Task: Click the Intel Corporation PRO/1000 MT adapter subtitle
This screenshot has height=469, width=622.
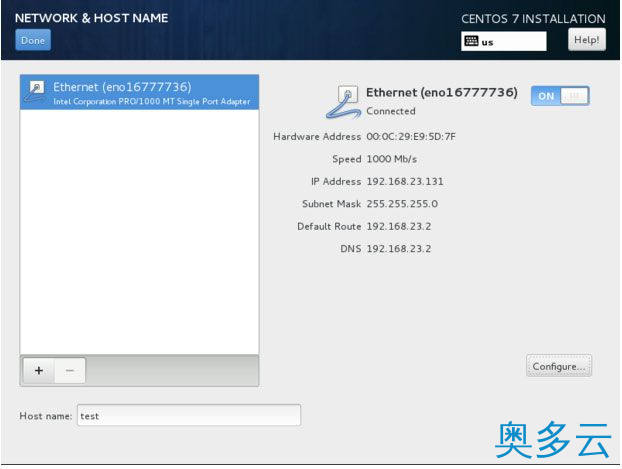Action: (152, 102)
